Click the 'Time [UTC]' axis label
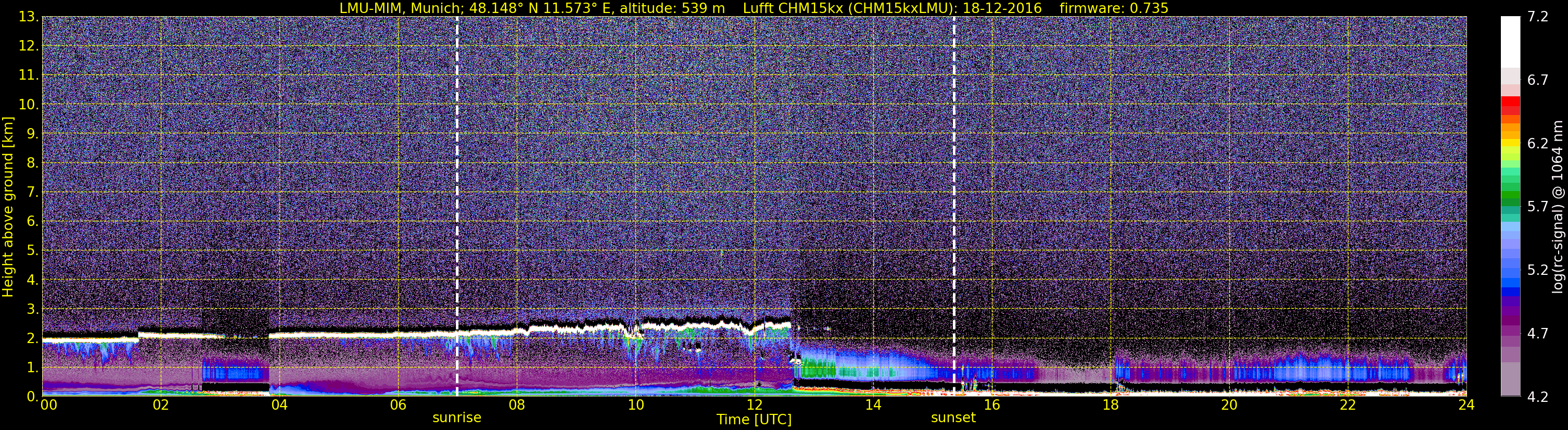 [754, 420]
